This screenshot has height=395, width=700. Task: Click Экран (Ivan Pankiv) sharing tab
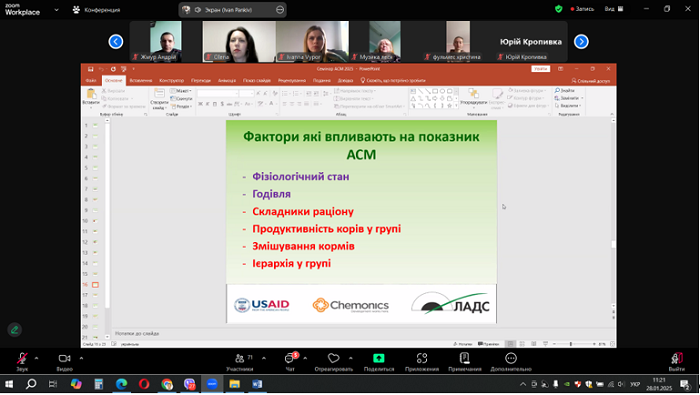coord(233,10)
